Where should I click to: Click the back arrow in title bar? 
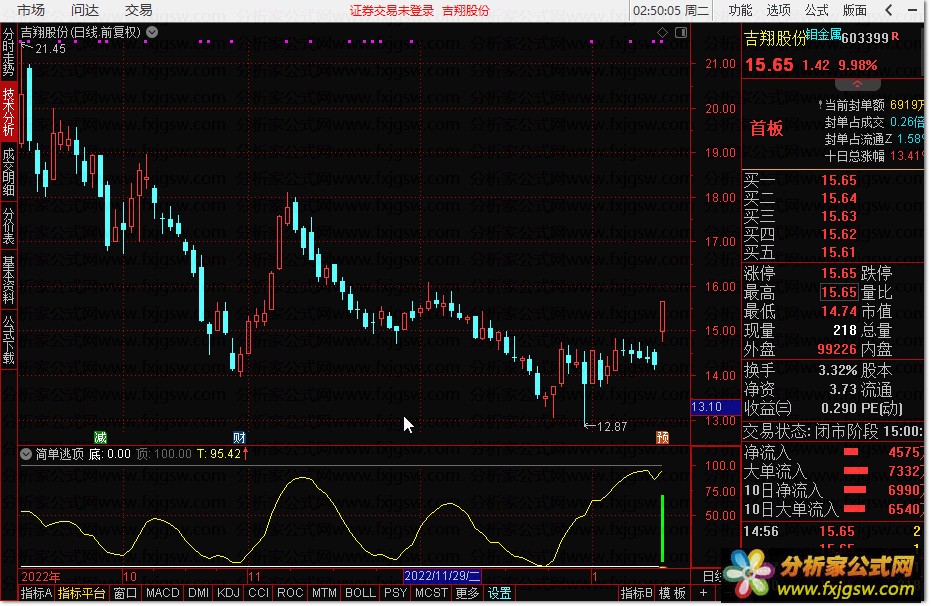coord(888,10)
